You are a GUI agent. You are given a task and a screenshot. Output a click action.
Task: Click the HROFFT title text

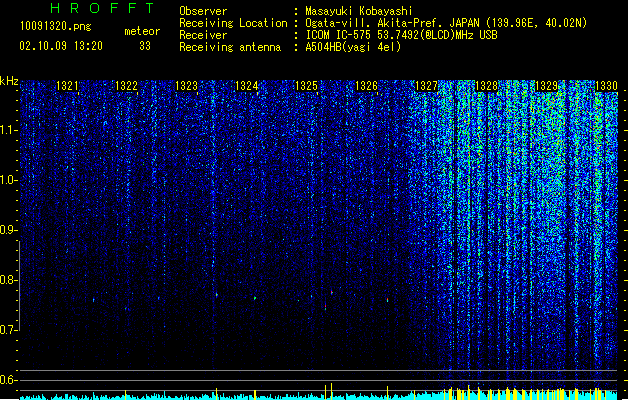[102, 8]
